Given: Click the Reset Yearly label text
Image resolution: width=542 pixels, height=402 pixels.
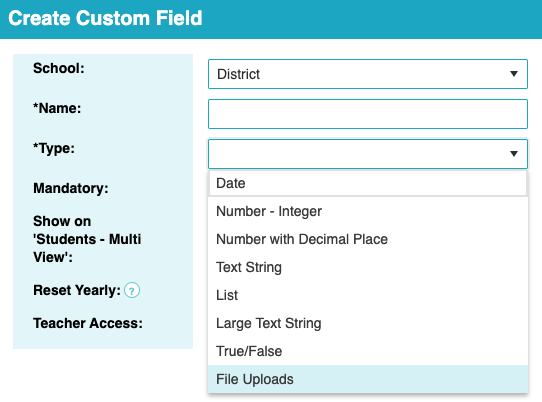Looking at the screenshot, I should (x=77, y=290).
